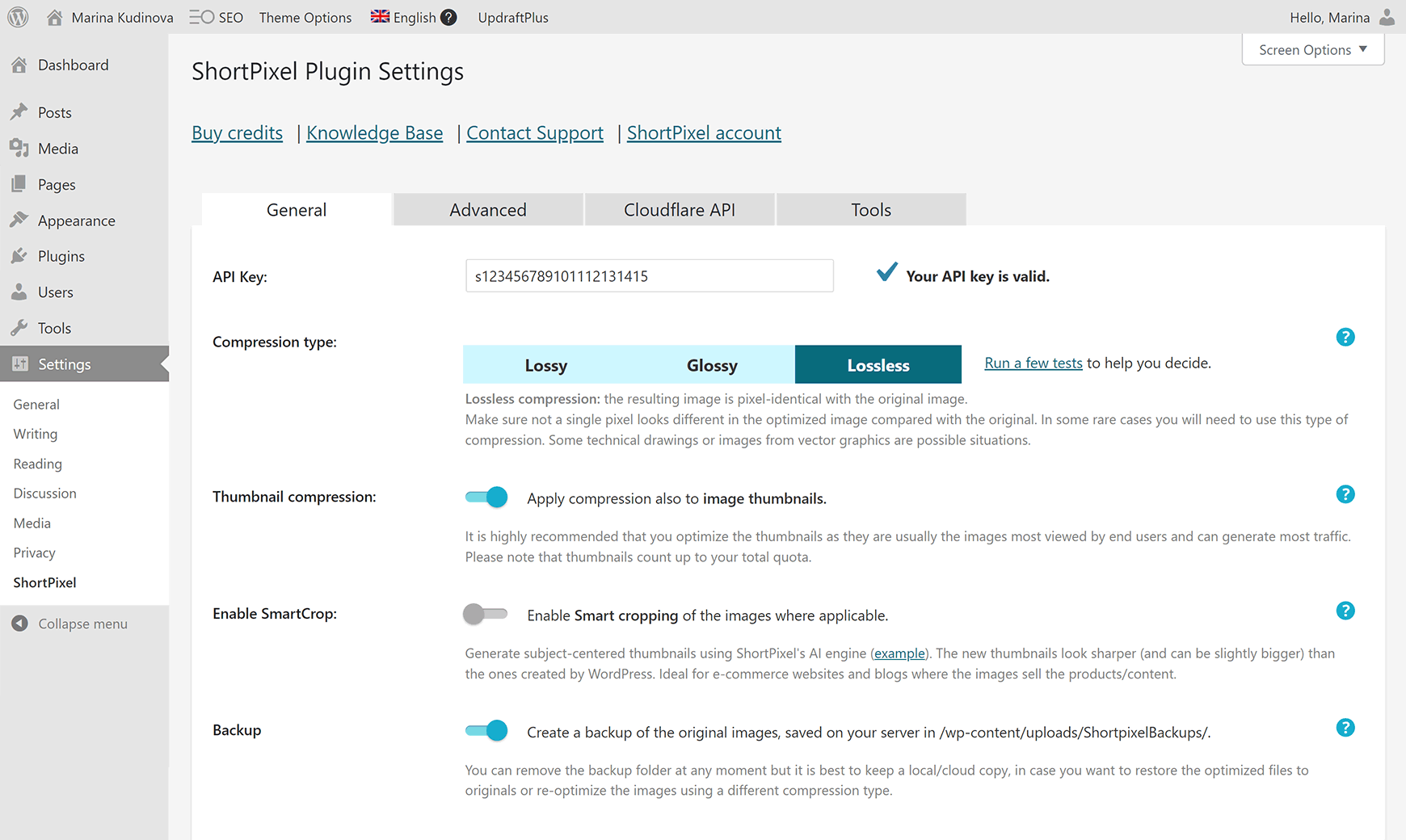
Task: Open ShortPixel settings submenu item
Action: [45, 582]
